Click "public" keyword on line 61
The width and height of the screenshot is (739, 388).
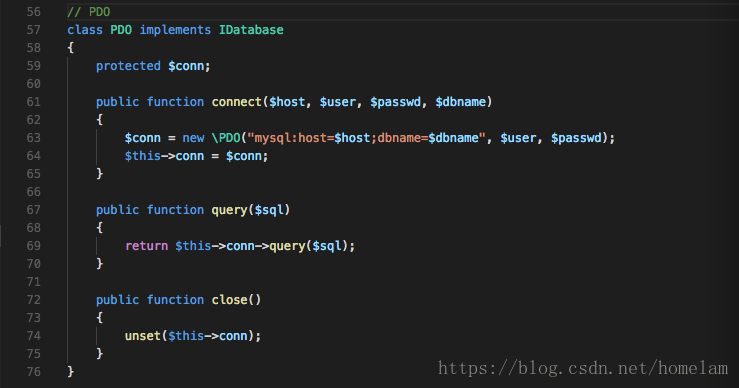pyautogui.click(x=117, y=102)
